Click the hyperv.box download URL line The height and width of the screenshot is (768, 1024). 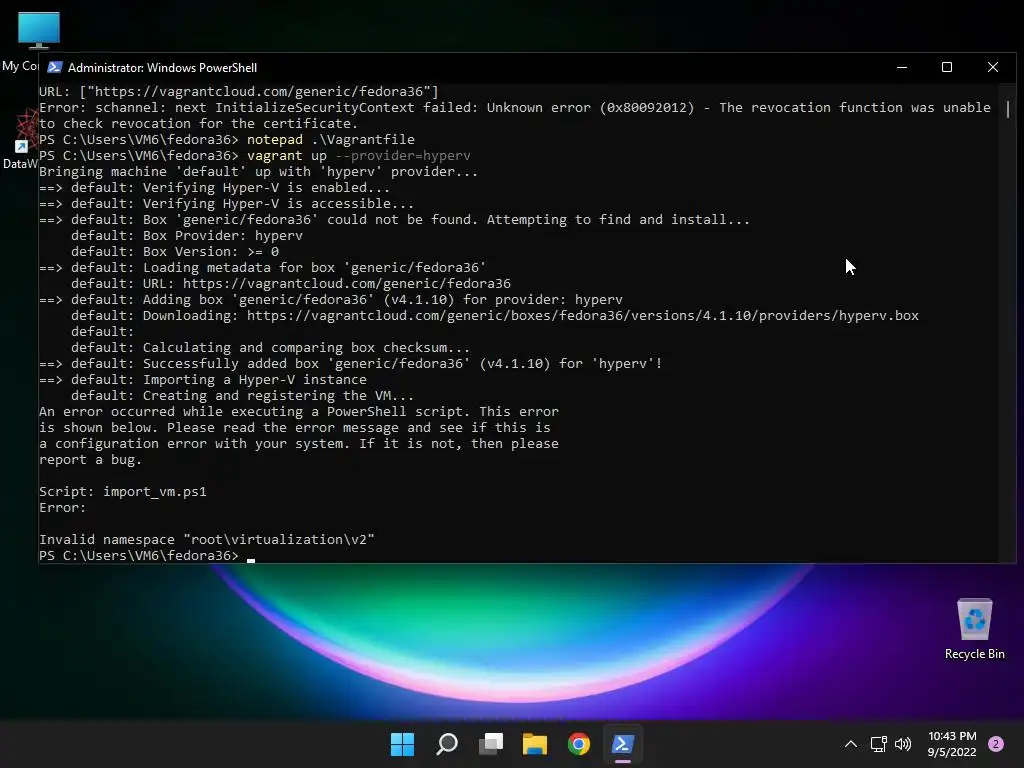495,315
